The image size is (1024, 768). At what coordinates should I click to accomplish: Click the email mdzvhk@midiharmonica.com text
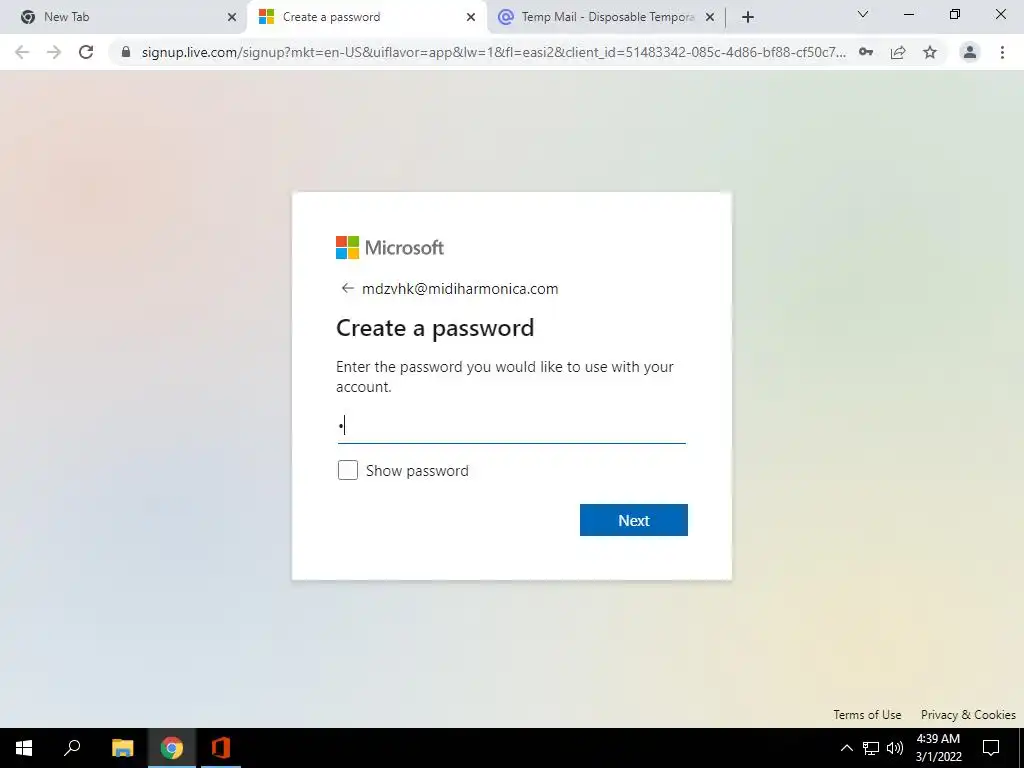(460, 289)
